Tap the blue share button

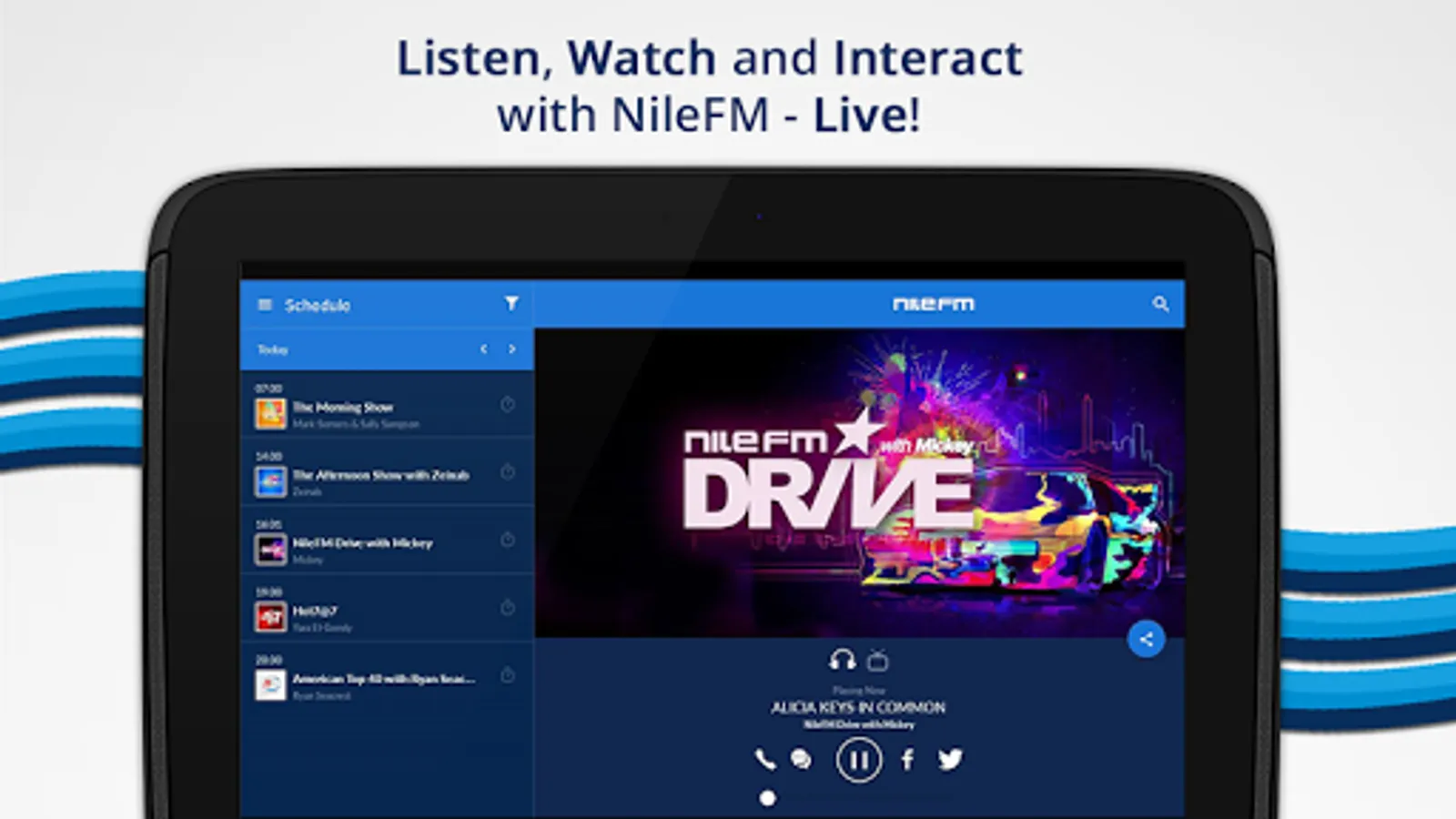pos(1146,639)
